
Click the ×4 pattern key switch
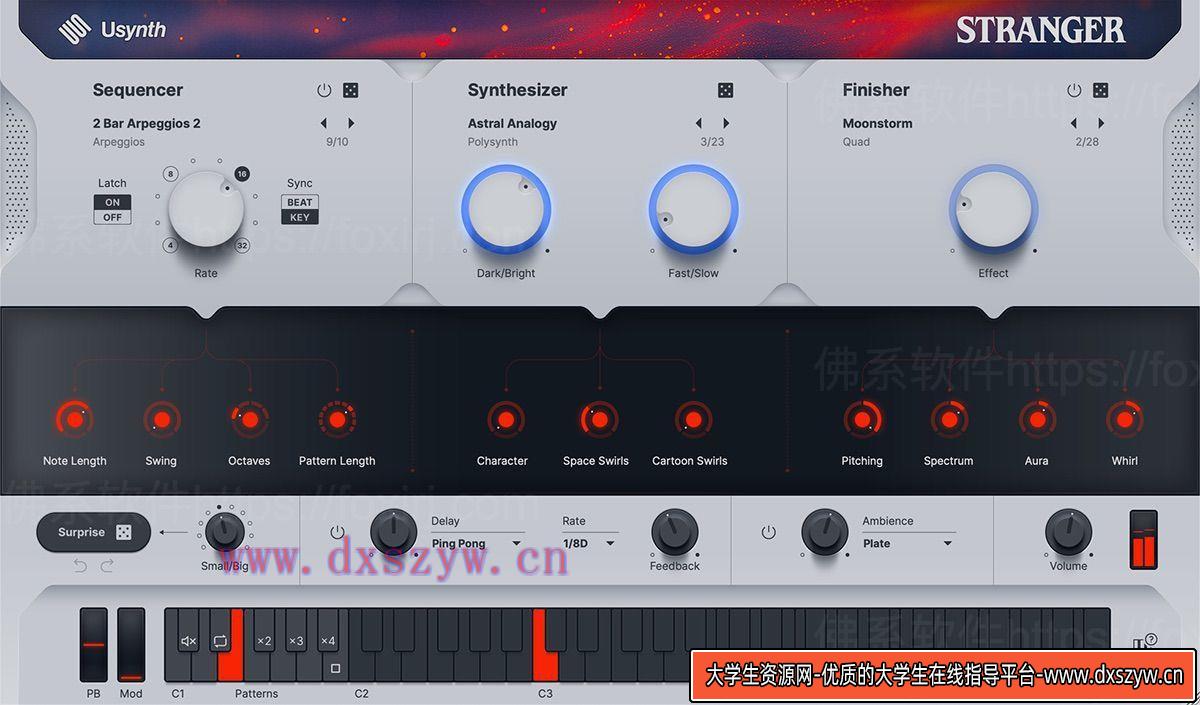tap(328, 641)
